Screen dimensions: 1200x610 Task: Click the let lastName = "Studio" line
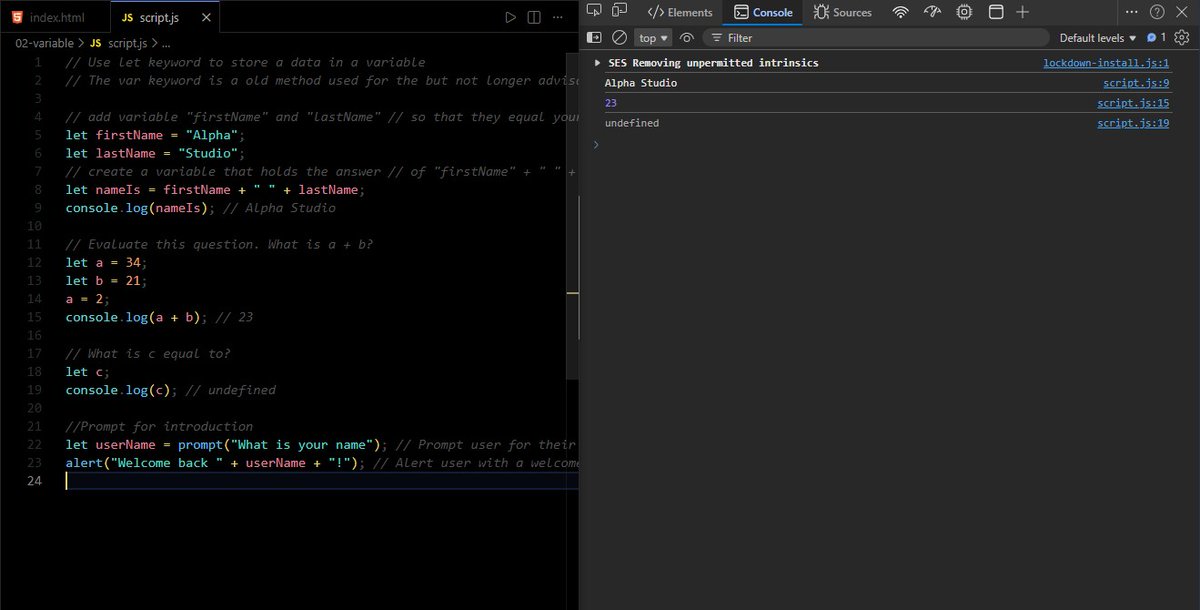[x=155, y=153]
